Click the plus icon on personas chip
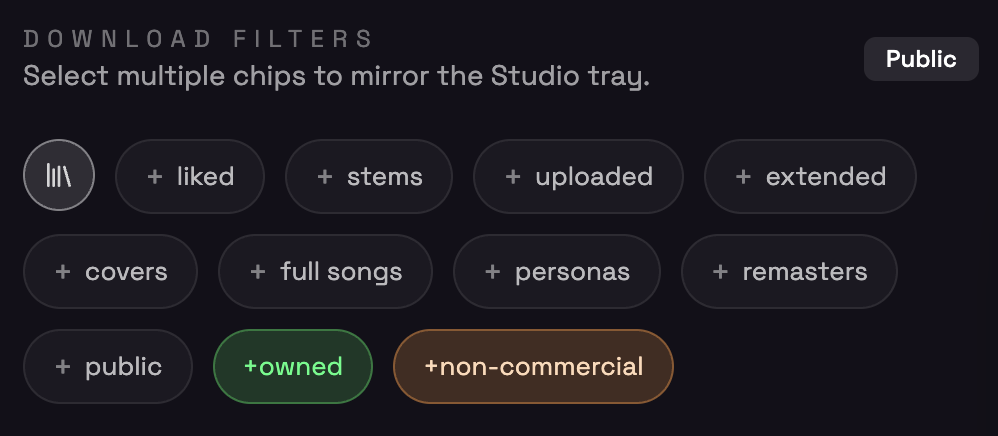The image size is (998, 436). tap(493, 272)
